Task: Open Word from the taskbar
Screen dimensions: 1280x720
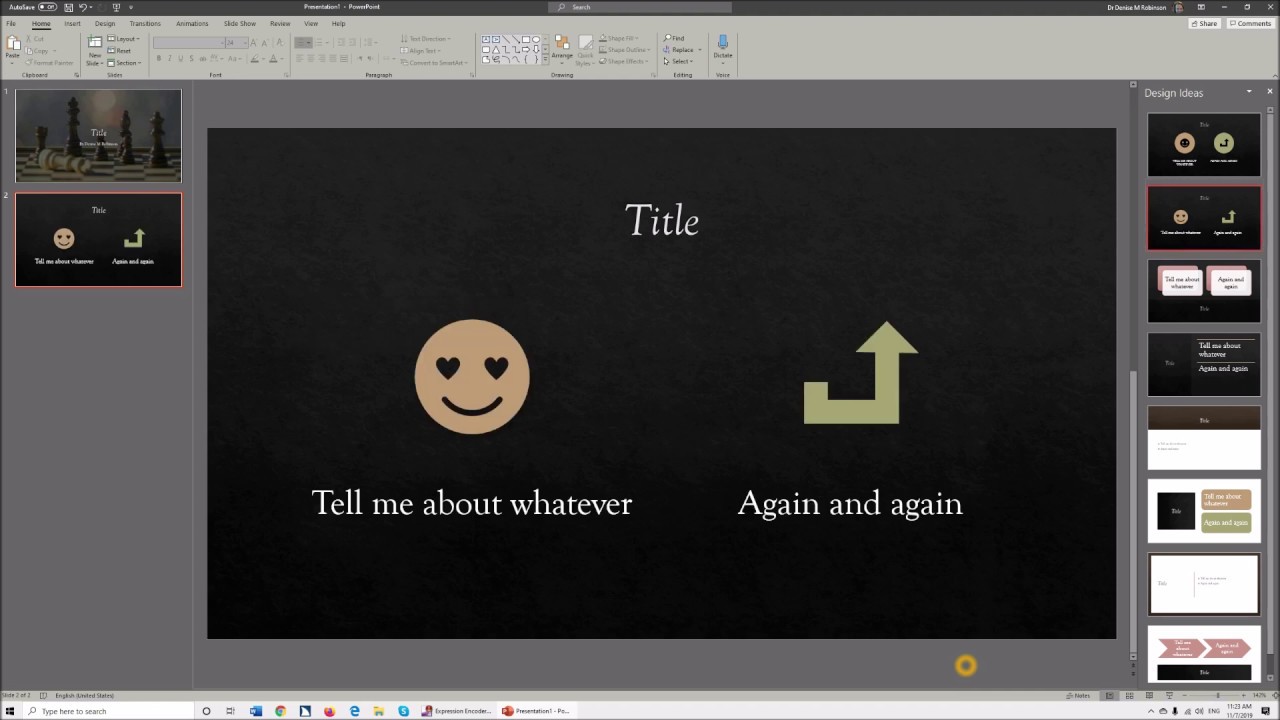Action: click(255, 711)
